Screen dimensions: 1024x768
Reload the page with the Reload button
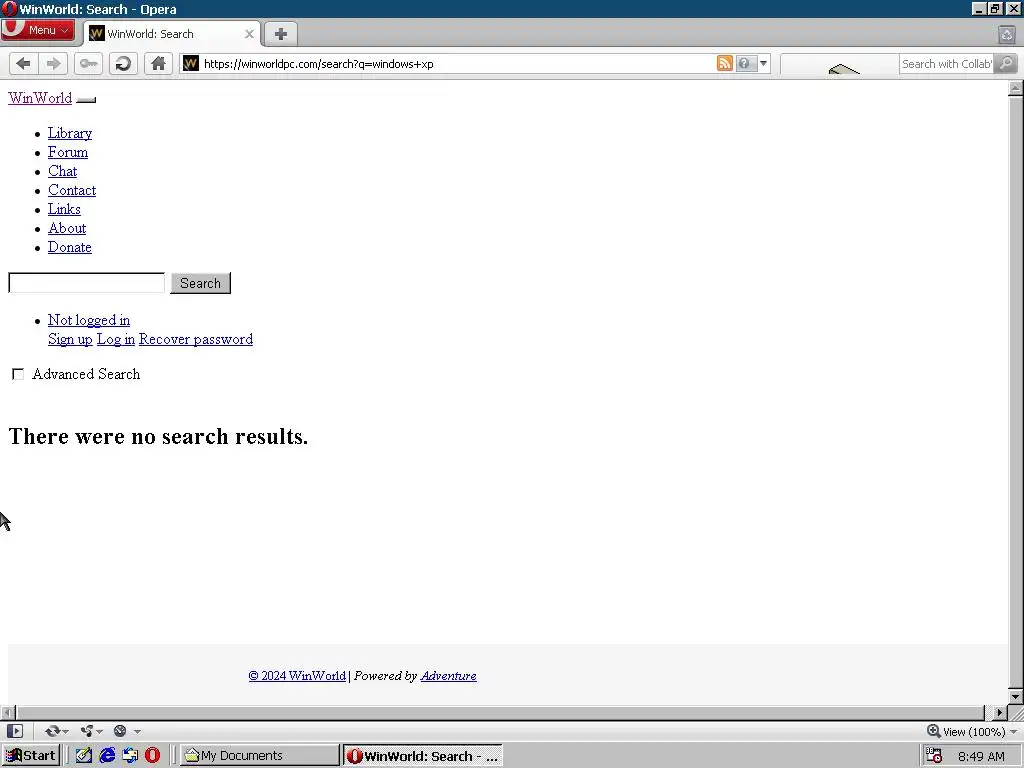(123, 63)
